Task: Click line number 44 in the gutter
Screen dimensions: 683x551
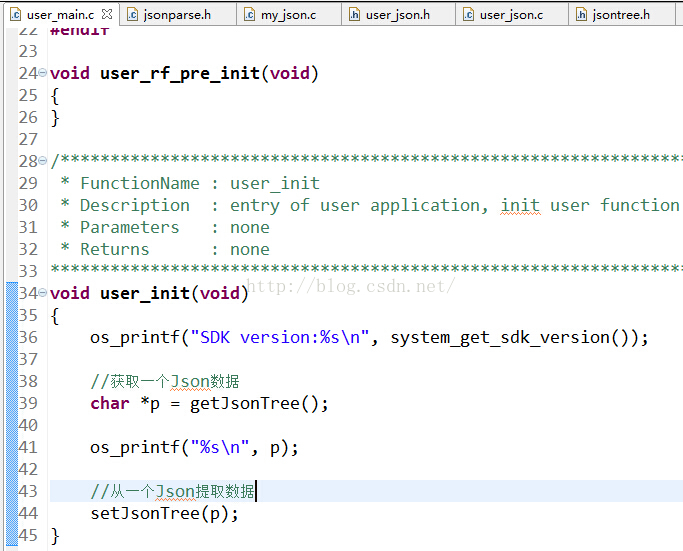Action: 28,513
